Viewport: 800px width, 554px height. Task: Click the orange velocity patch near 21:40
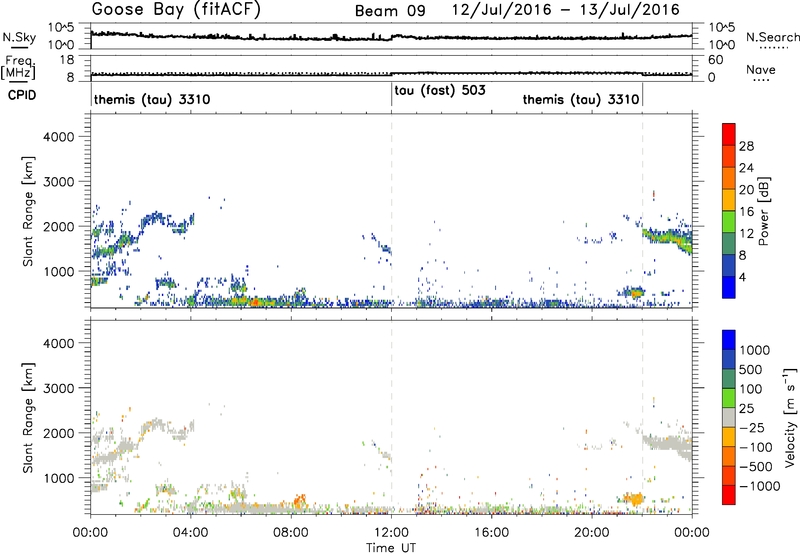pyautogui.click(x=635, y=498)
